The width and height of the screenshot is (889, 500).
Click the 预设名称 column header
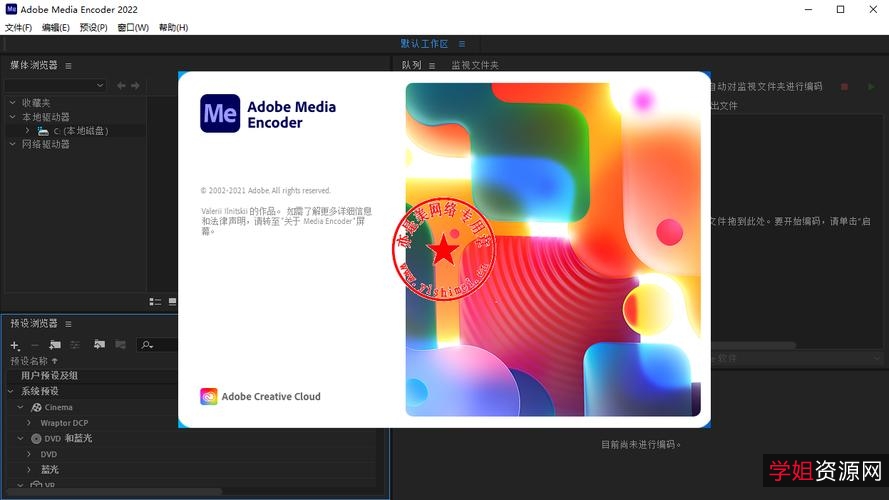(29, 361)
